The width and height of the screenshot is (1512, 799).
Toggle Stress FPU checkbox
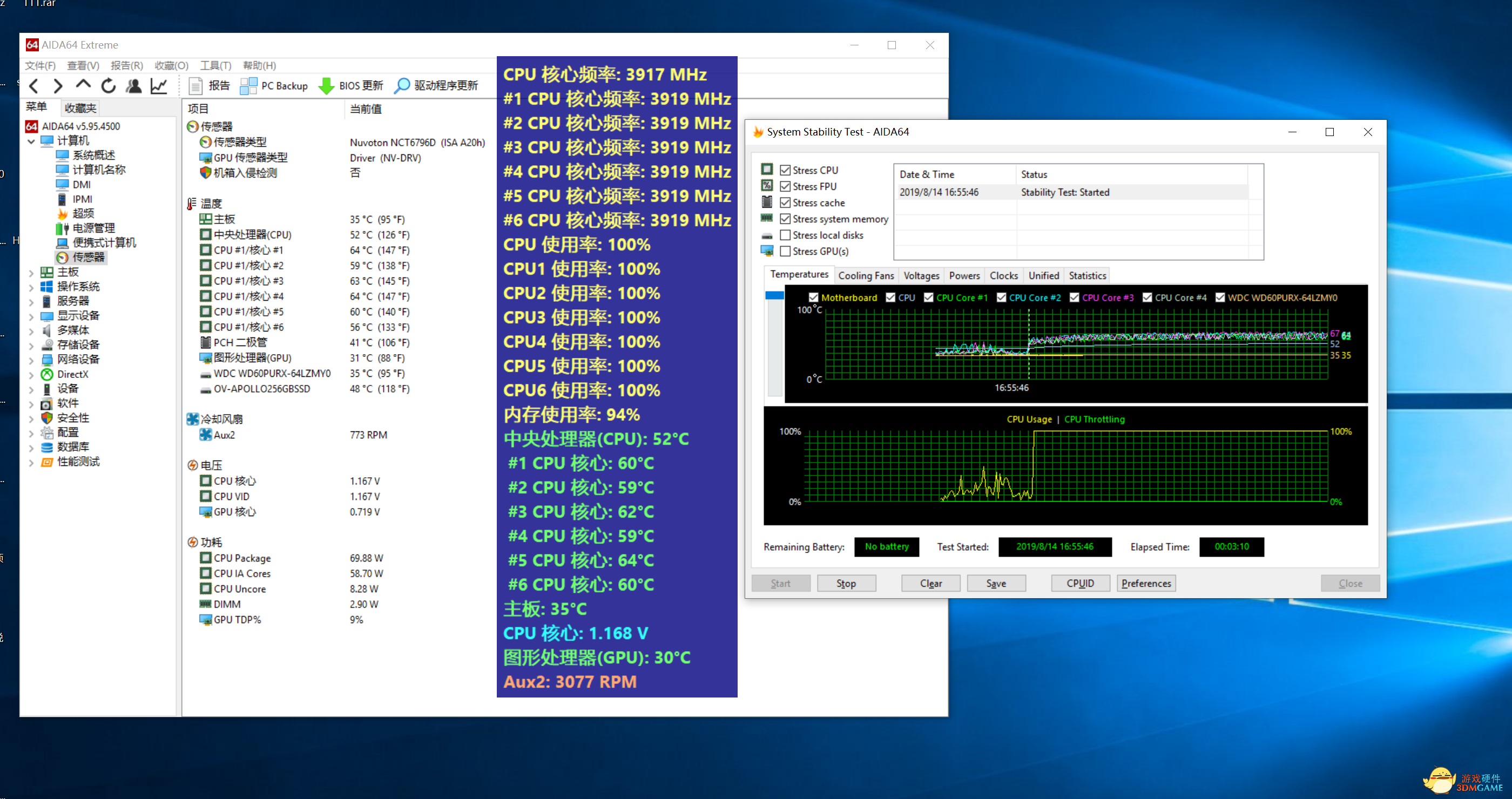click(x=785, y=186)
